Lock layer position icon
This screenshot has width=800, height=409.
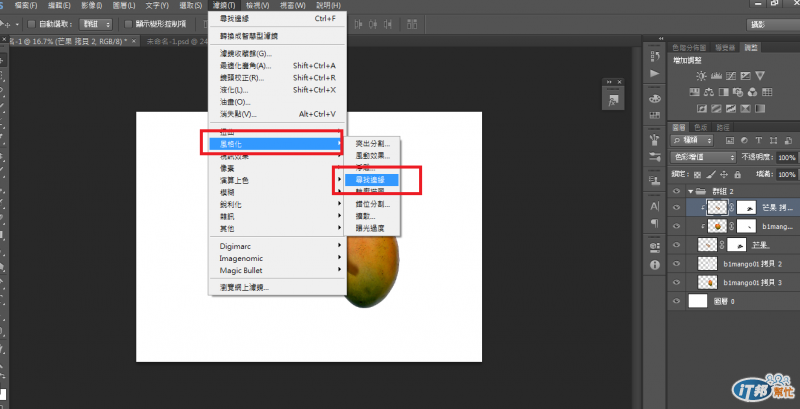point(724,174)
